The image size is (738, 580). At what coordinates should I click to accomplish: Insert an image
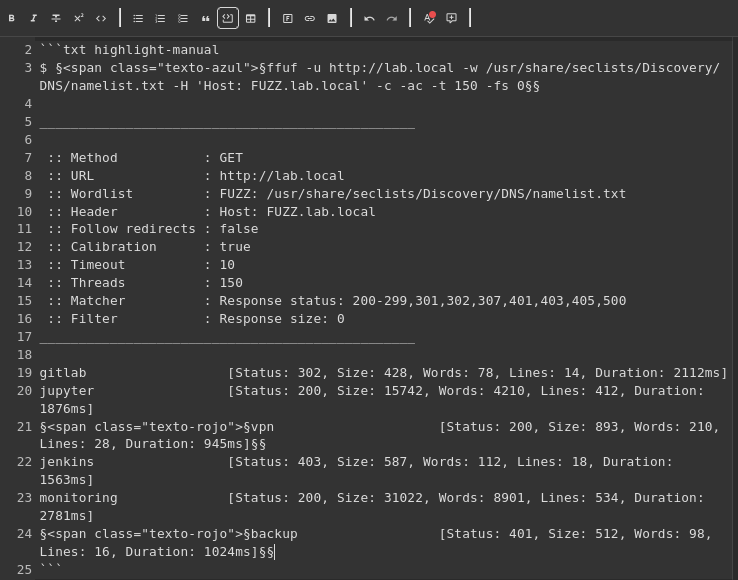(332, 18)
